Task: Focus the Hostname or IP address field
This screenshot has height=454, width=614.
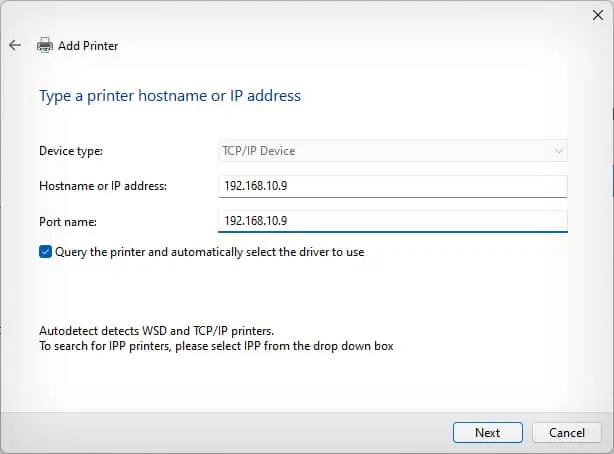Action: tap(392, 186)
